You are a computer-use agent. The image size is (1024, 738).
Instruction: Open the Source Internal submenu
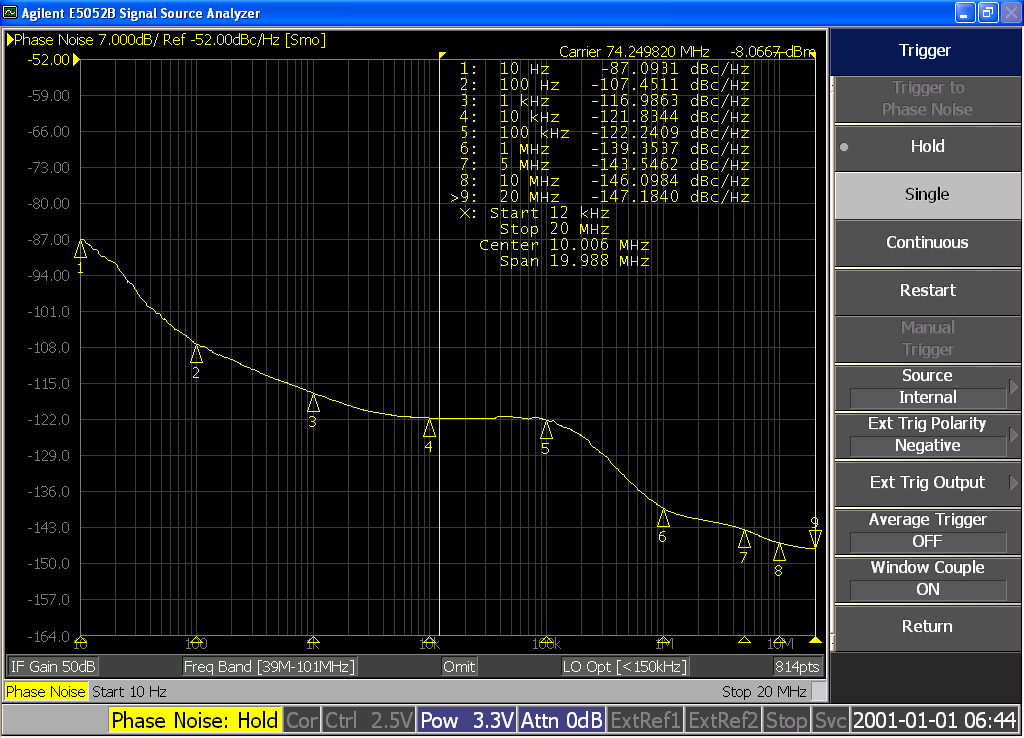point(926,387)
